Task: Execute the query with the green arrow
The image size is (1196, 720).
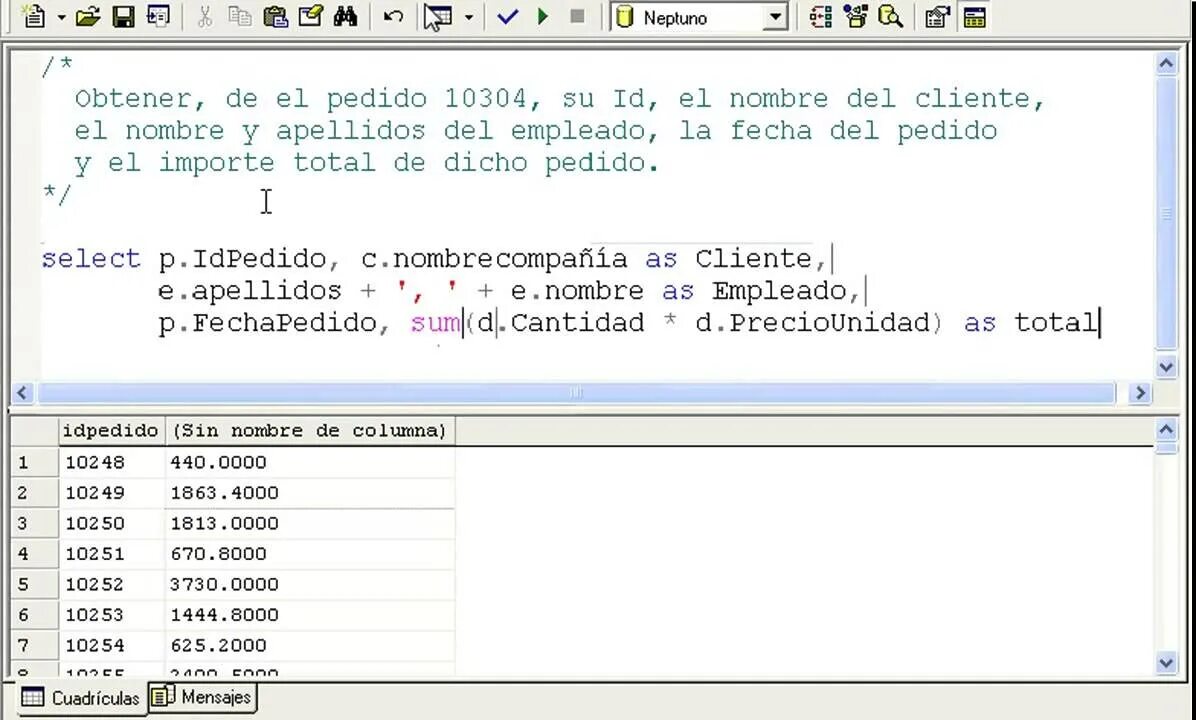Action: point(543,17)
